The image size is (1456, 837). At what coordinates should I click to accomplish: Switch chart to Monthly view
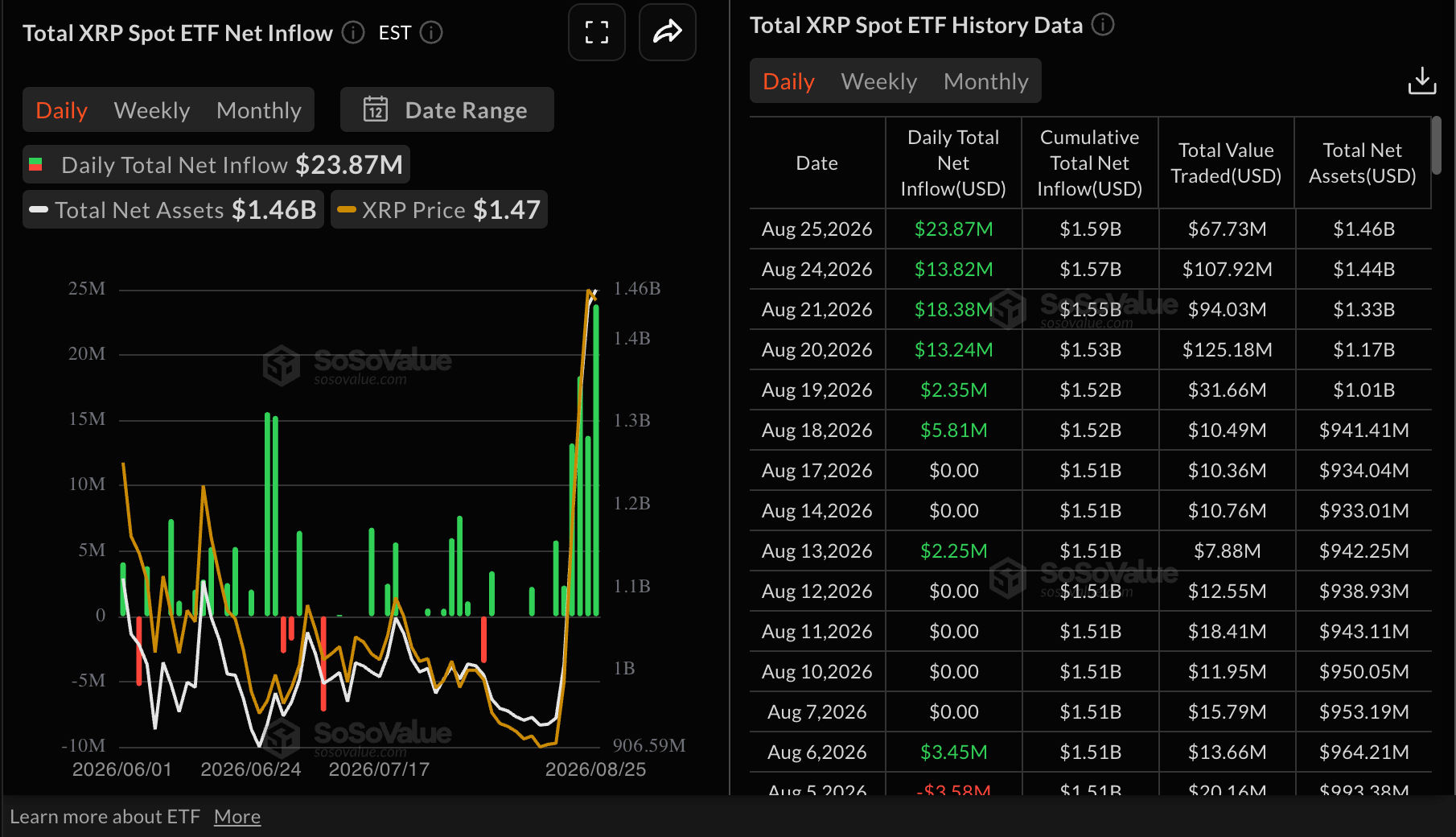coord(259,110)
